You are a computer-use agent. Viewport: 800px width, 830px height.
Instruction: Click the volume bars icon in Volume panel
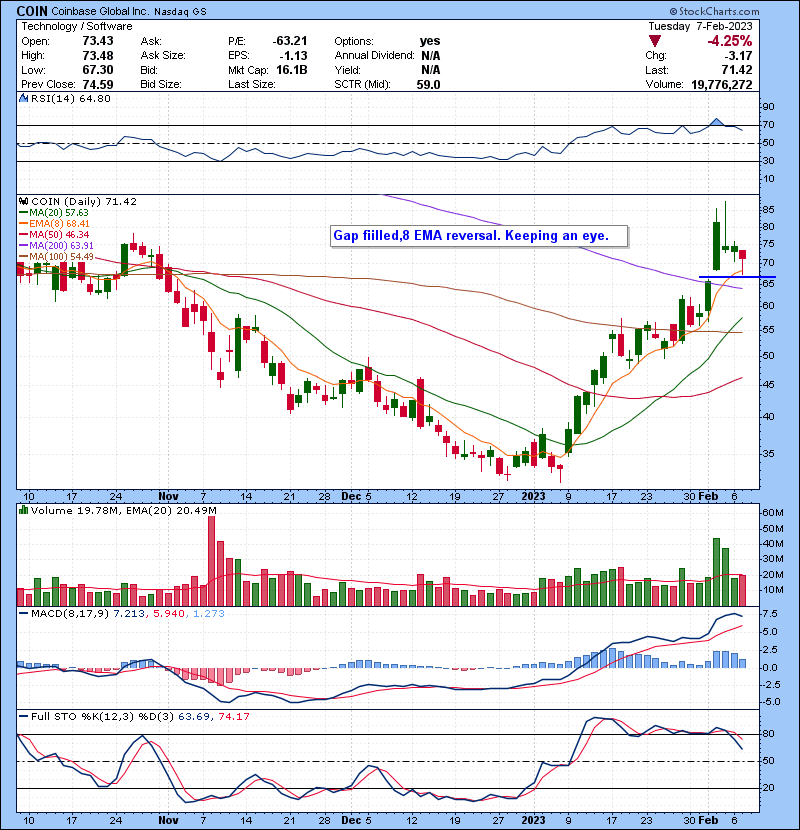point(23,510)
